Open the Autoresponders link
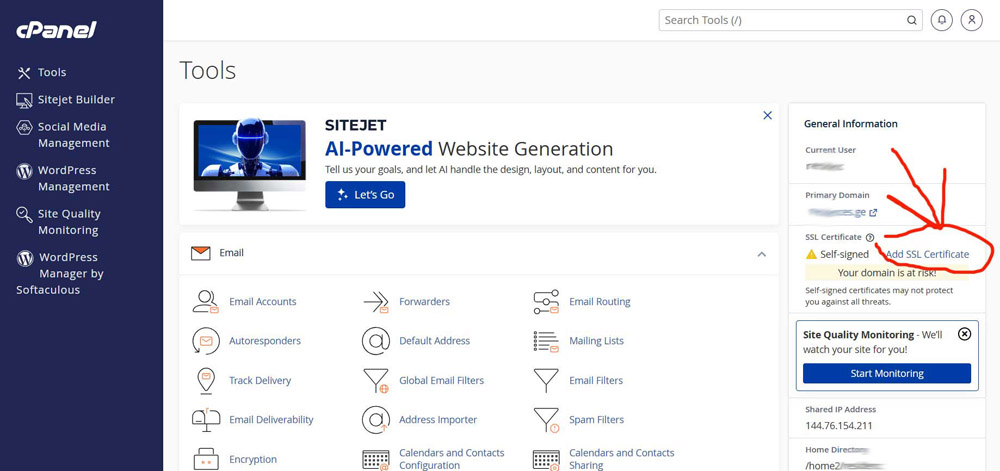 [x=265, y=341]
